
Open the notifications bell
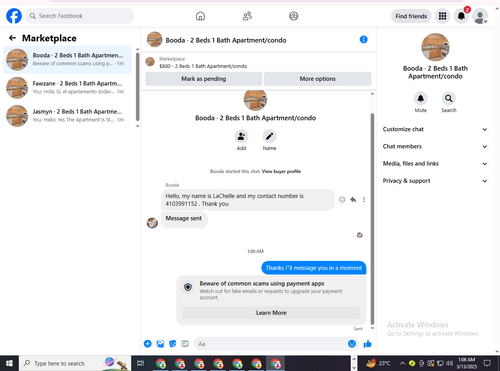pos(461,16)
